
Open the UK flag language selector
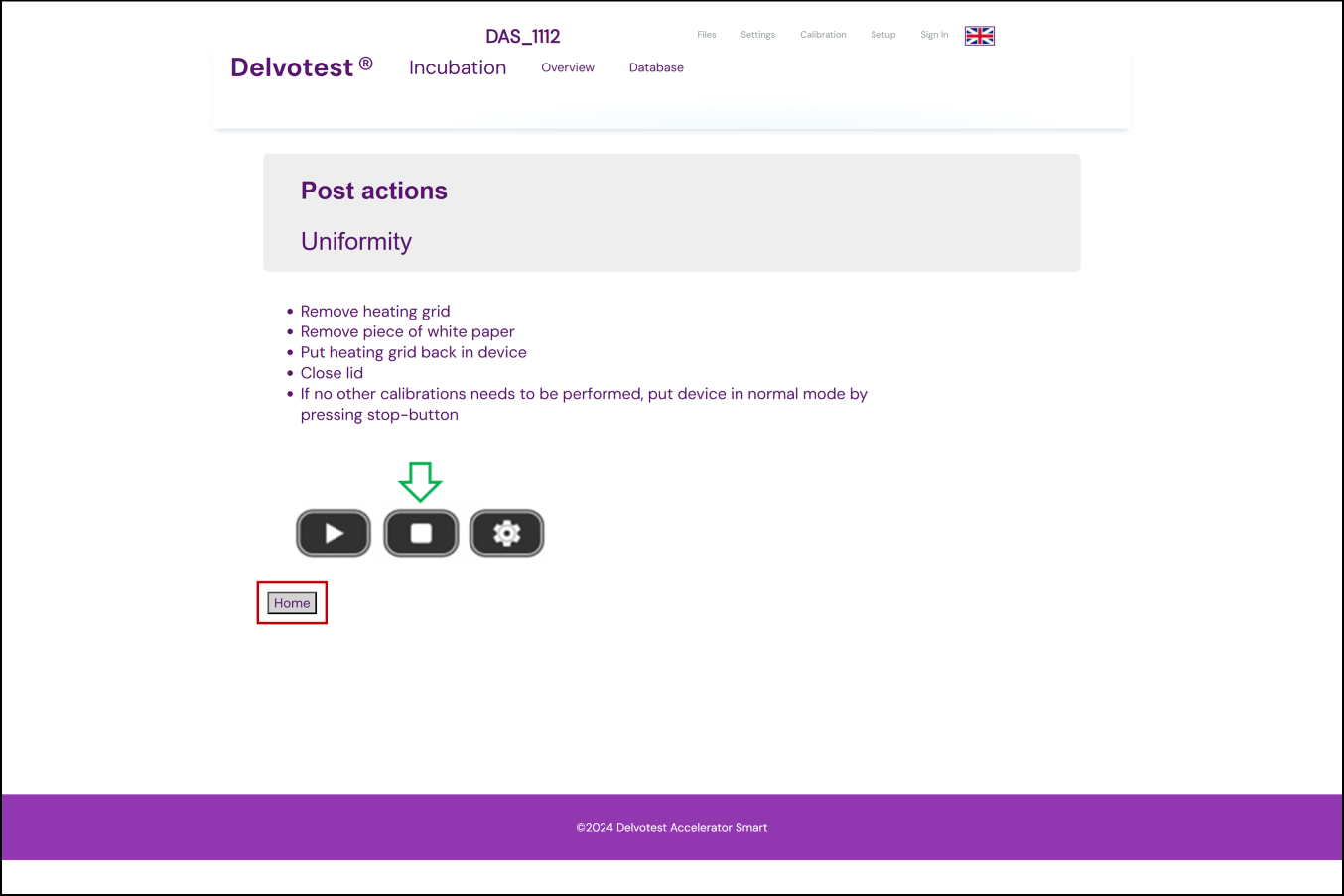(x=979, y=36)
